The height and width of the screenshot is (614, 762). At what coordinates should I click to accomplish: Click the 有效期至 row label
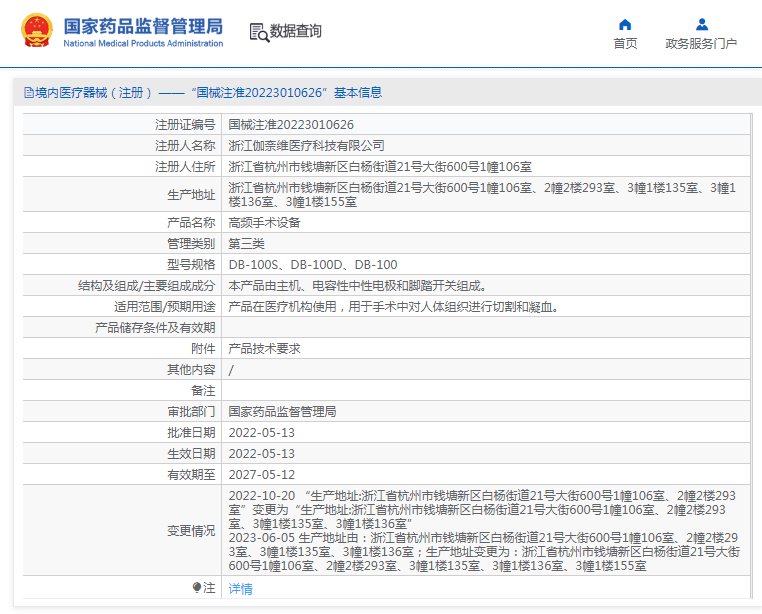(191, 474)
